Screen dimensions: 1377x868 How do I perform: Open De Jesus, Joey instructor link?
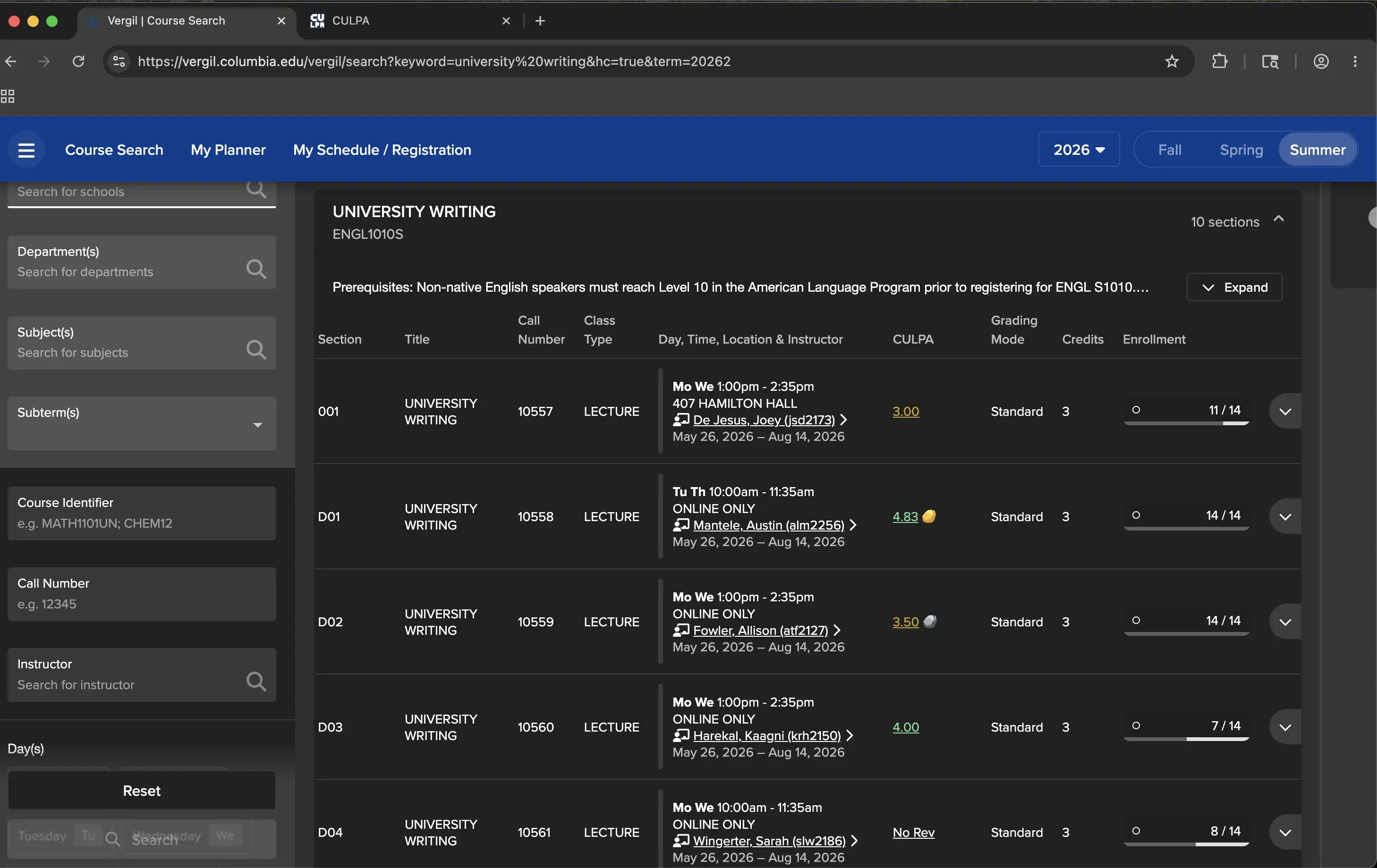(x=764, y=420)
